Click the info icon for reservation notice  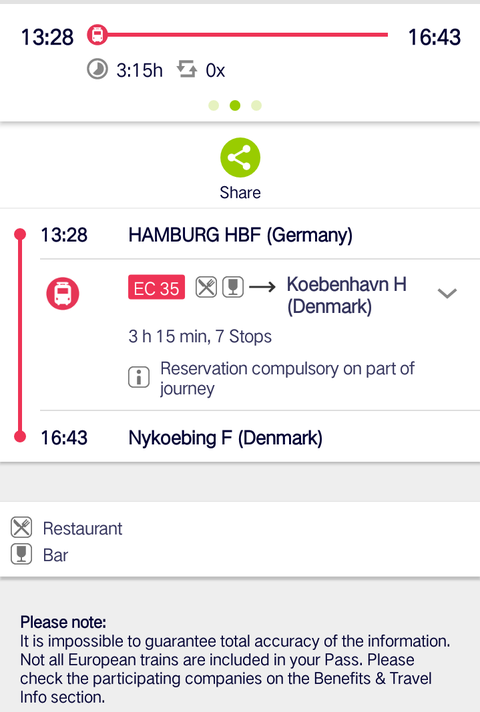[x=139, y=377]
